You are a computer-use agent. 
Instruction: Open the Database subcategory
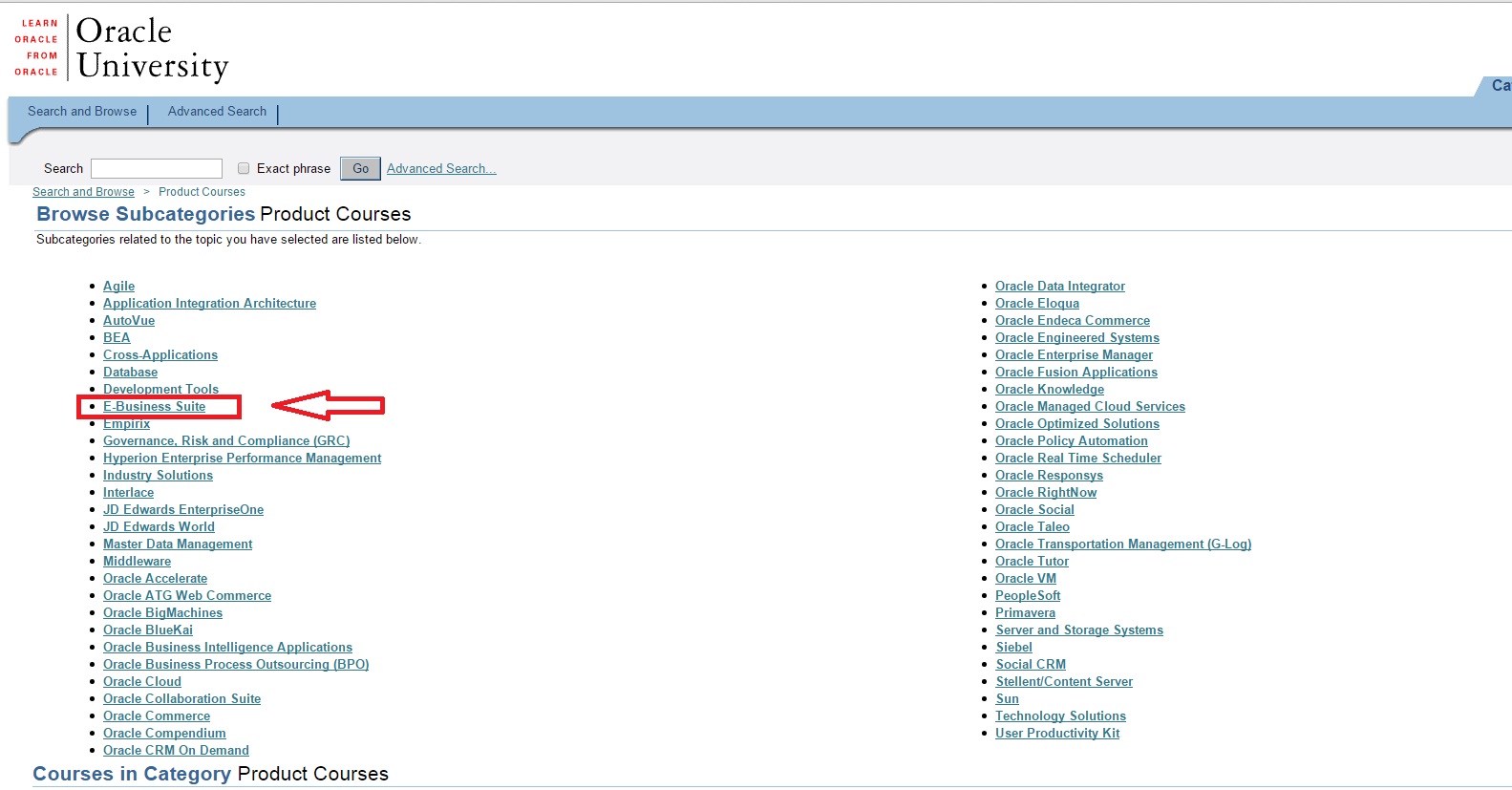tap(130, 373)
